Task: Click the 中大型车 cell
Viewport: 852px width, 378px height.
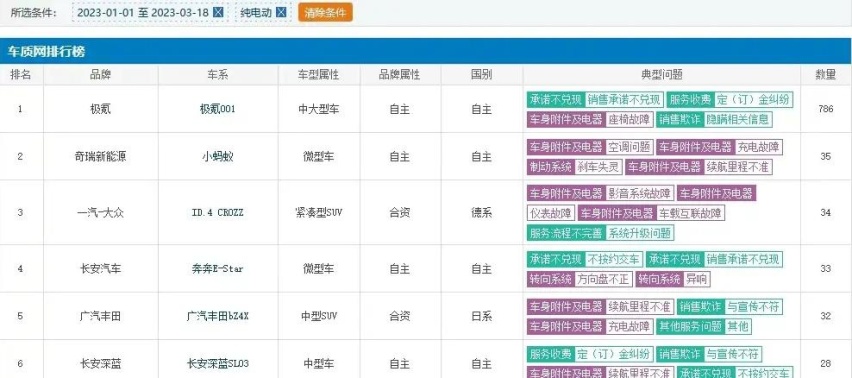Action: (319, 109)
